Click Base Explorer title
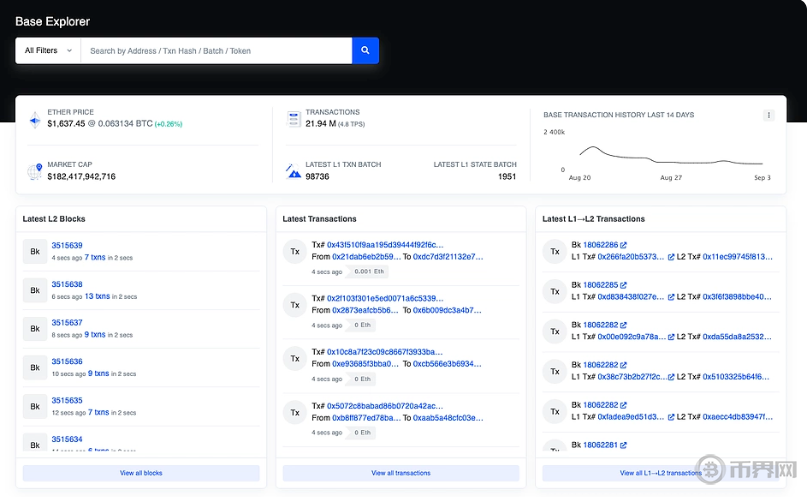Screen dimensions: 808x497 coord(52,21)
